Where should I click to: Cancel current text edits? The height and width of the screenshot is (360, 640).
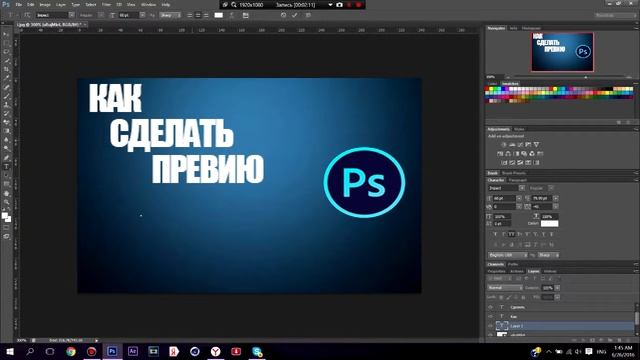point(283,15)
